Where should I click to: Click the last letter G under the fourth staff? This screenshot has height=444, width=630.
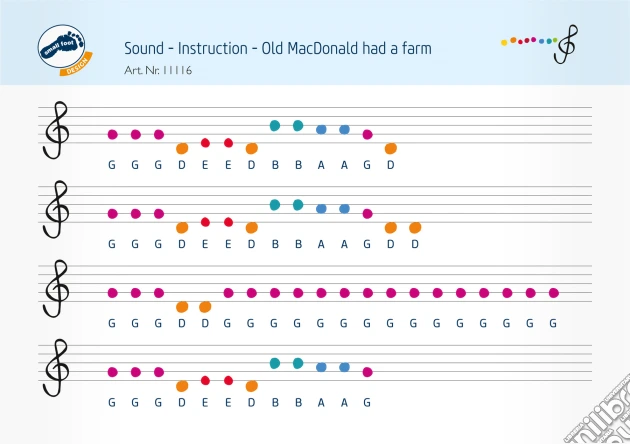coord(367,402)
